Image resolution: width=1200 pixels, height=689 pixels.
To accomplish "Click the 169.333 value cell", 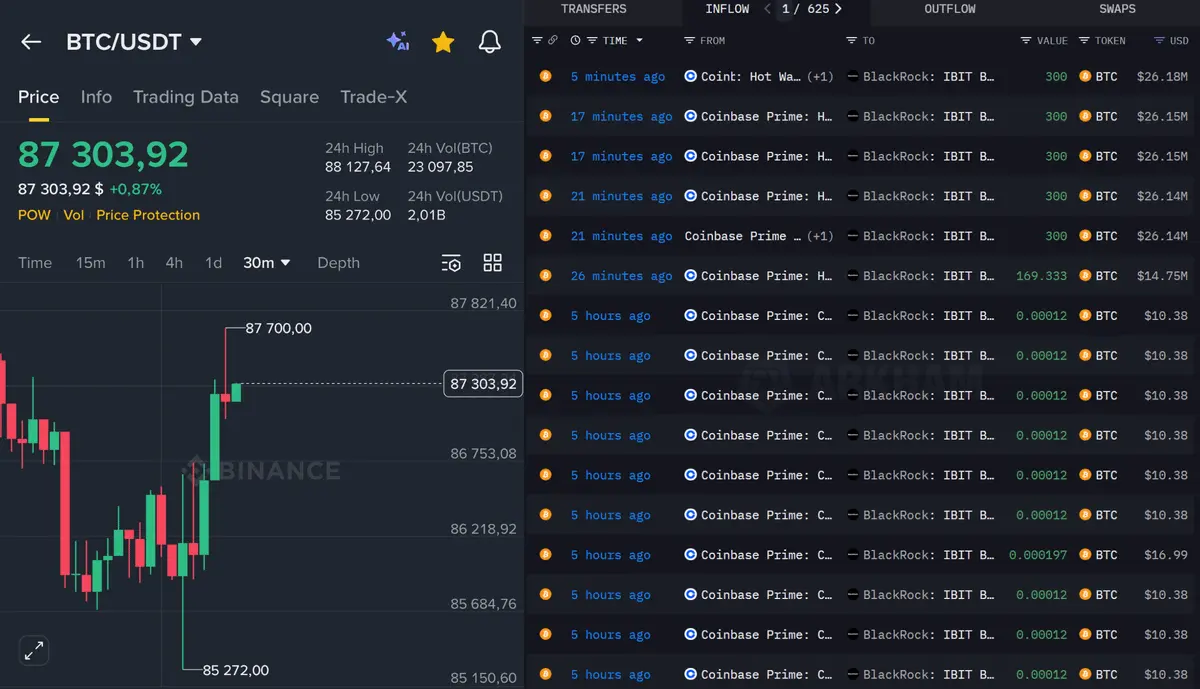I will (1041, 276).
